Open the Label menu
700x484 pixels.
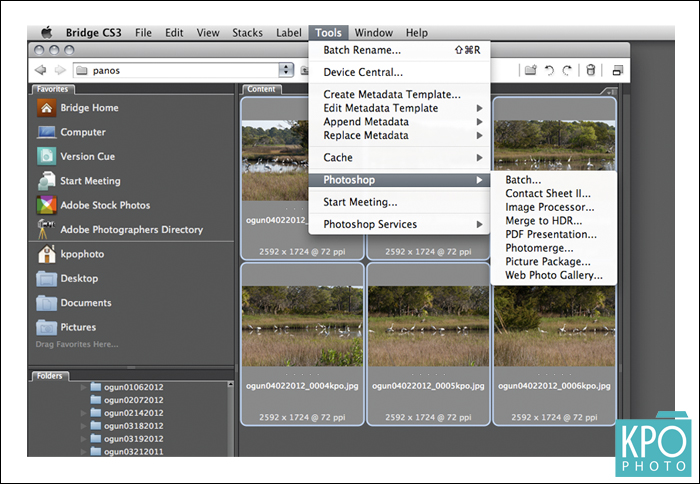(x=289, y=33)
